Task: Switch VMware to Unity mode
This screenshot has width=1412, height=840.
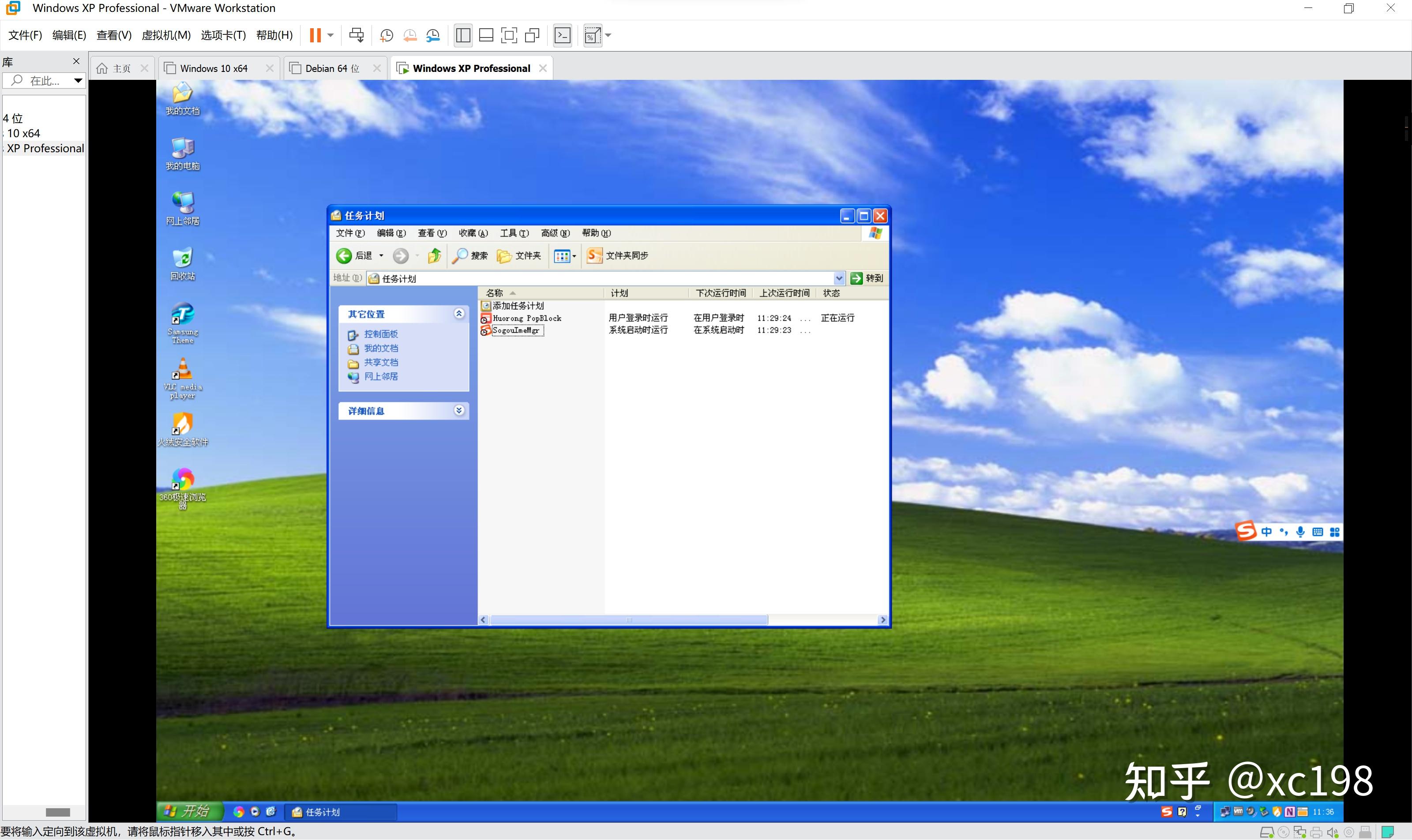Action: click(x=532, y=35)
